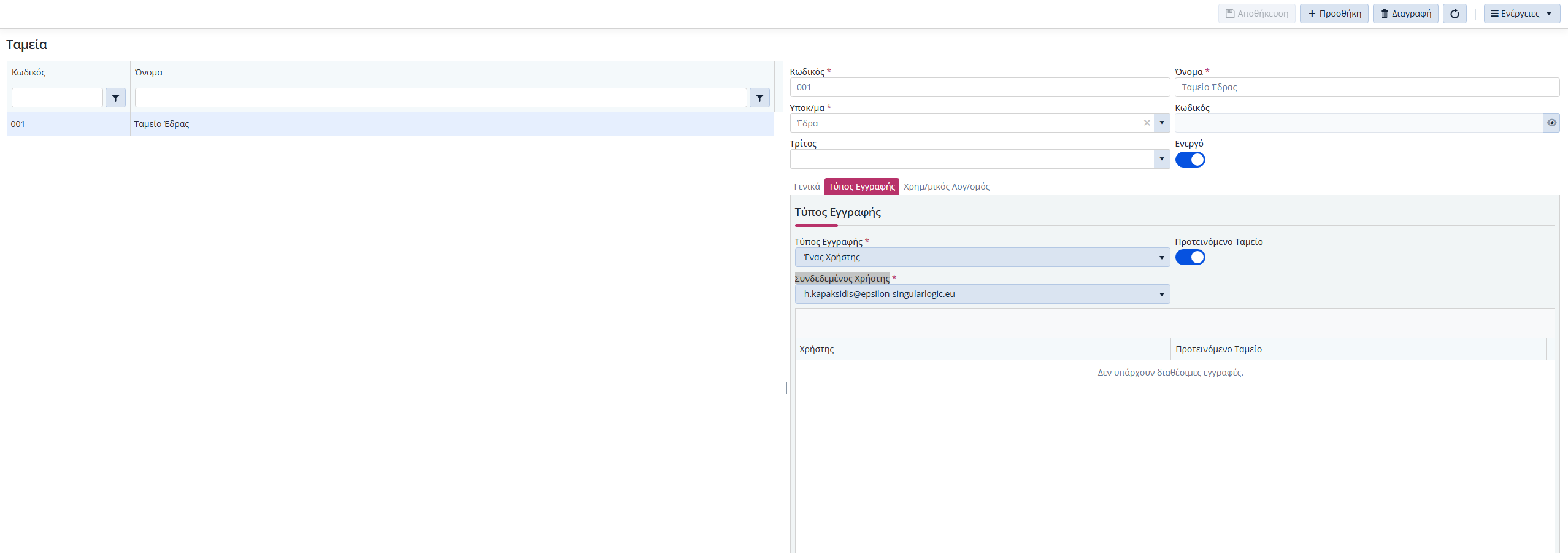Click Κωδικός filter text box in grid
Image resolution: width=1568 pixels, height=553 pixels.
coord(57,98)
